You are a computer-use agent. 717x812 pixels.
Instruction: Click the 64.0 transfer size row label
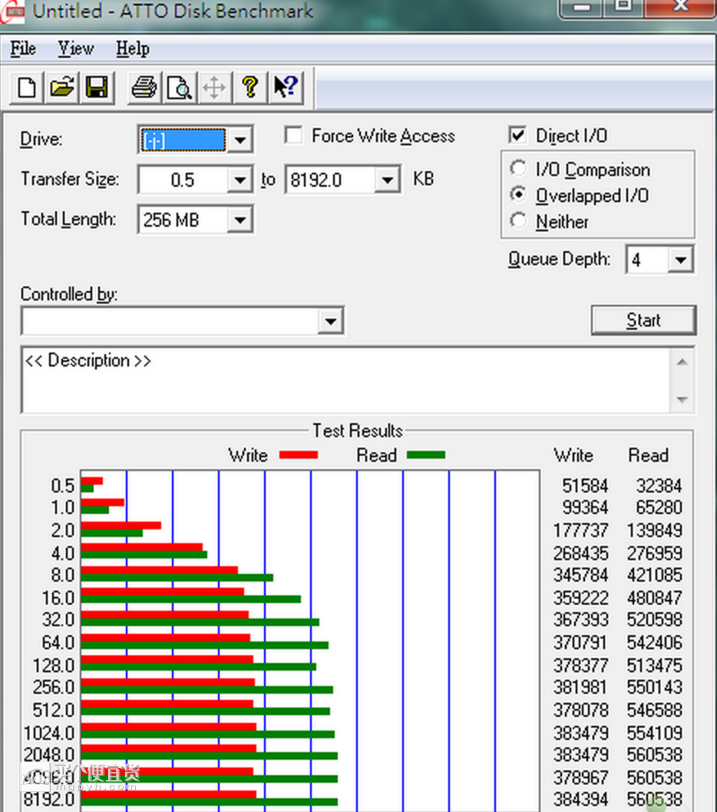pos(58,642)
